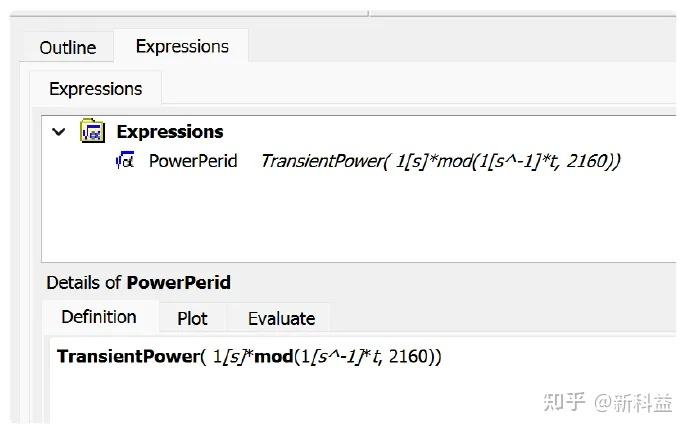This screenshot has width=689, height=430.
Task: Switch to the Plot tab
Action: point(192,318)
